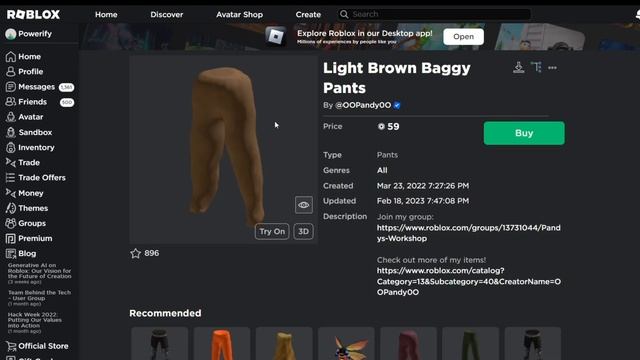Open the Create tab
Image resolution: width=640 pixels, height=360 pixels.
click(308, 15)
